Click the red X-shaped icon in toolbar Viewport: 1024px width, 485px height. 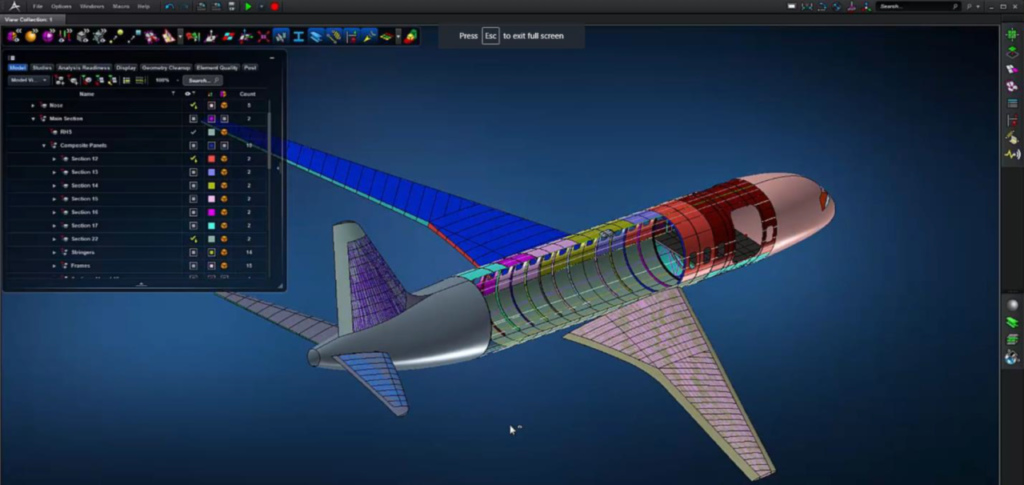pyautogui.click(x=264, y=37)
